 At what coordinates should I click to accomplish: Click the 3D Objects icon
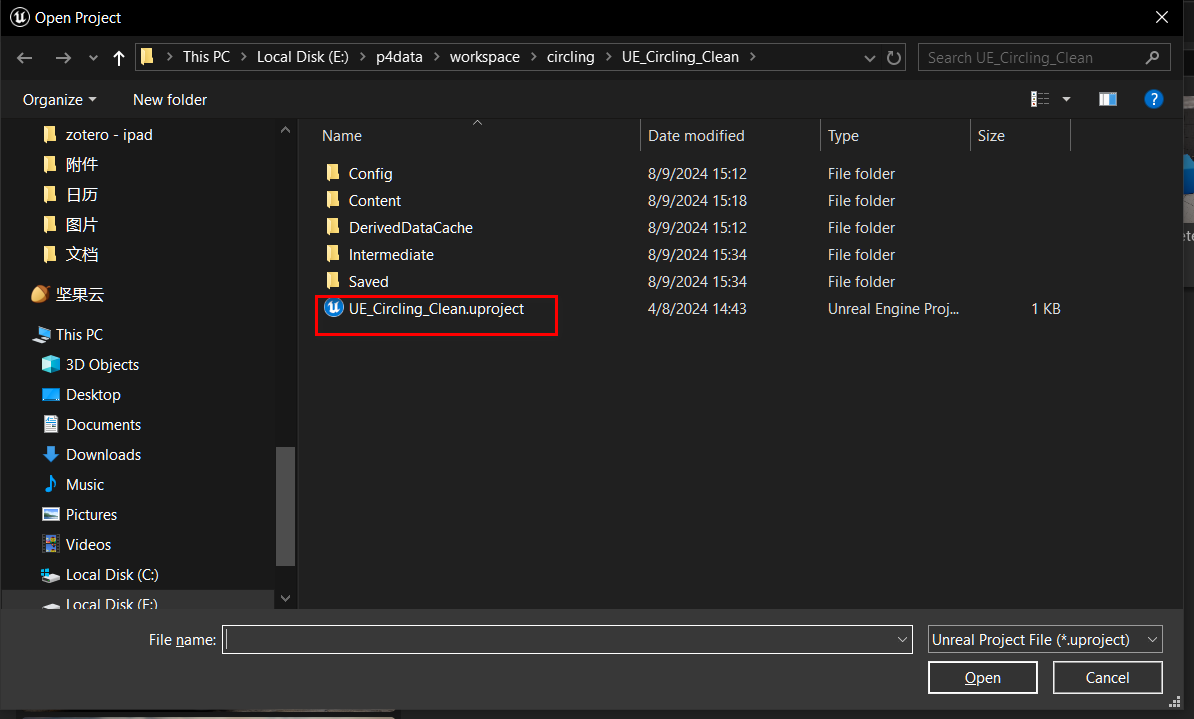pyautogui.click(x=50, y=364)
